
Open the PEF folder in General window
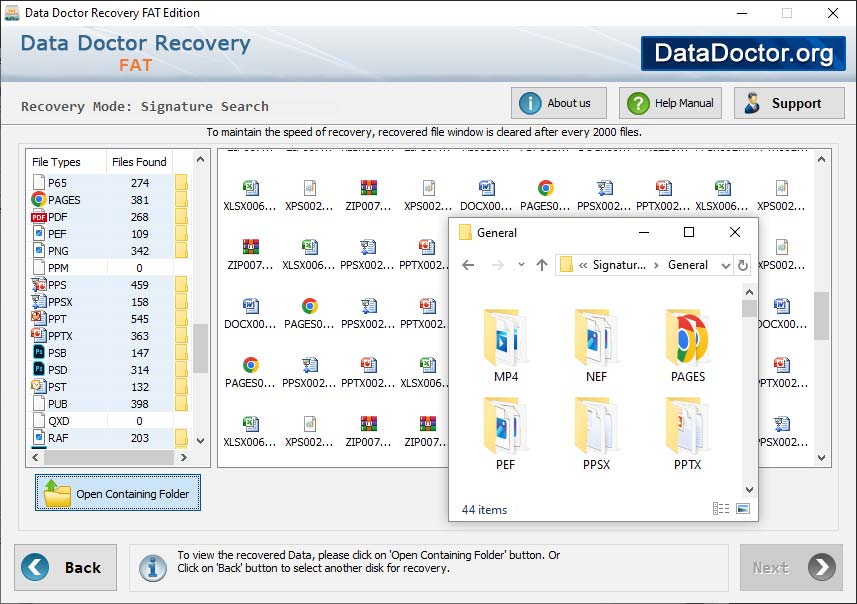506,434
